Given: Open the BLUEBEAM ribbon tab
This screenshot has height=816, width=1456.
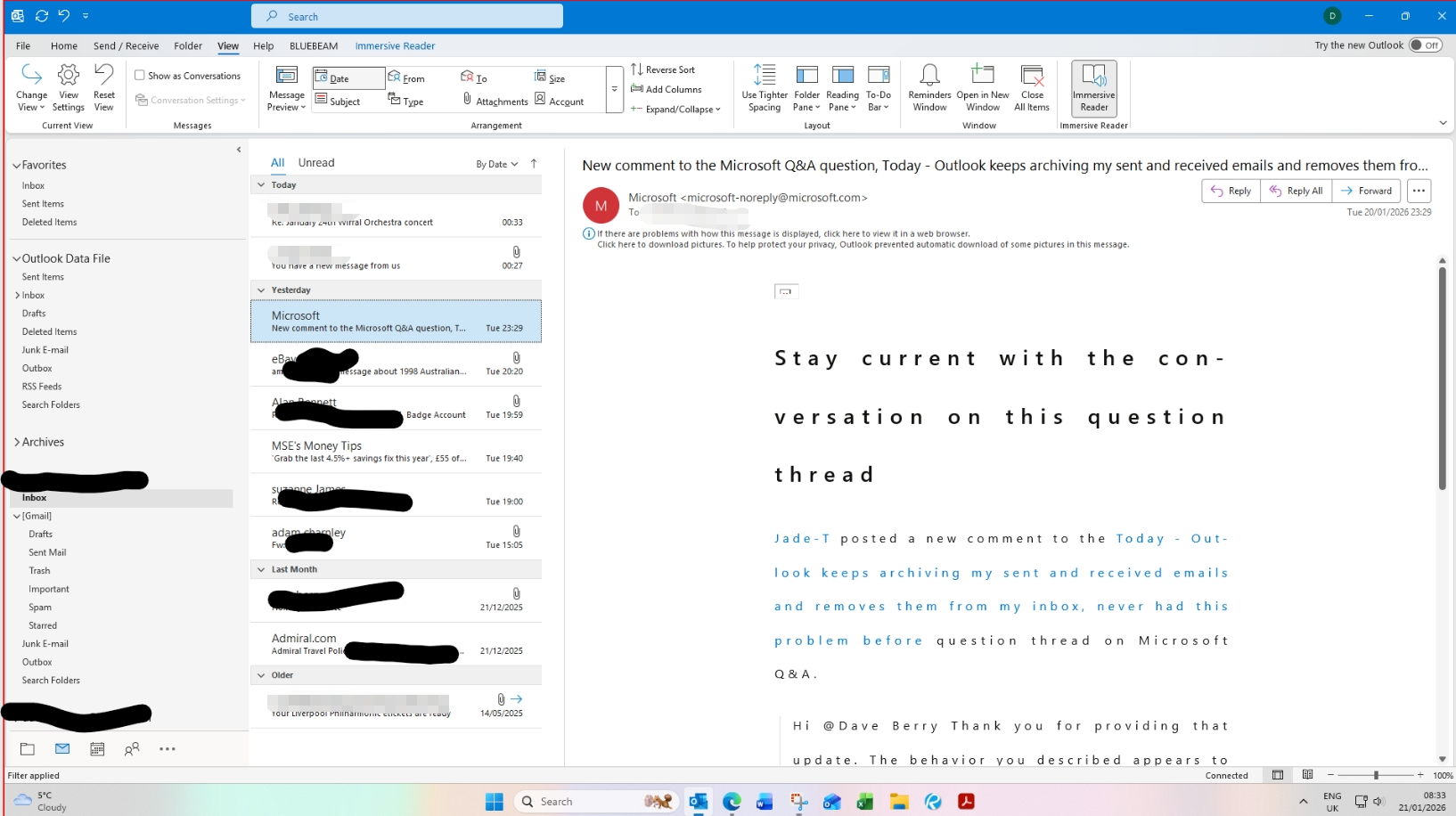Looking at the screenshot, I should tap(314, 45).
